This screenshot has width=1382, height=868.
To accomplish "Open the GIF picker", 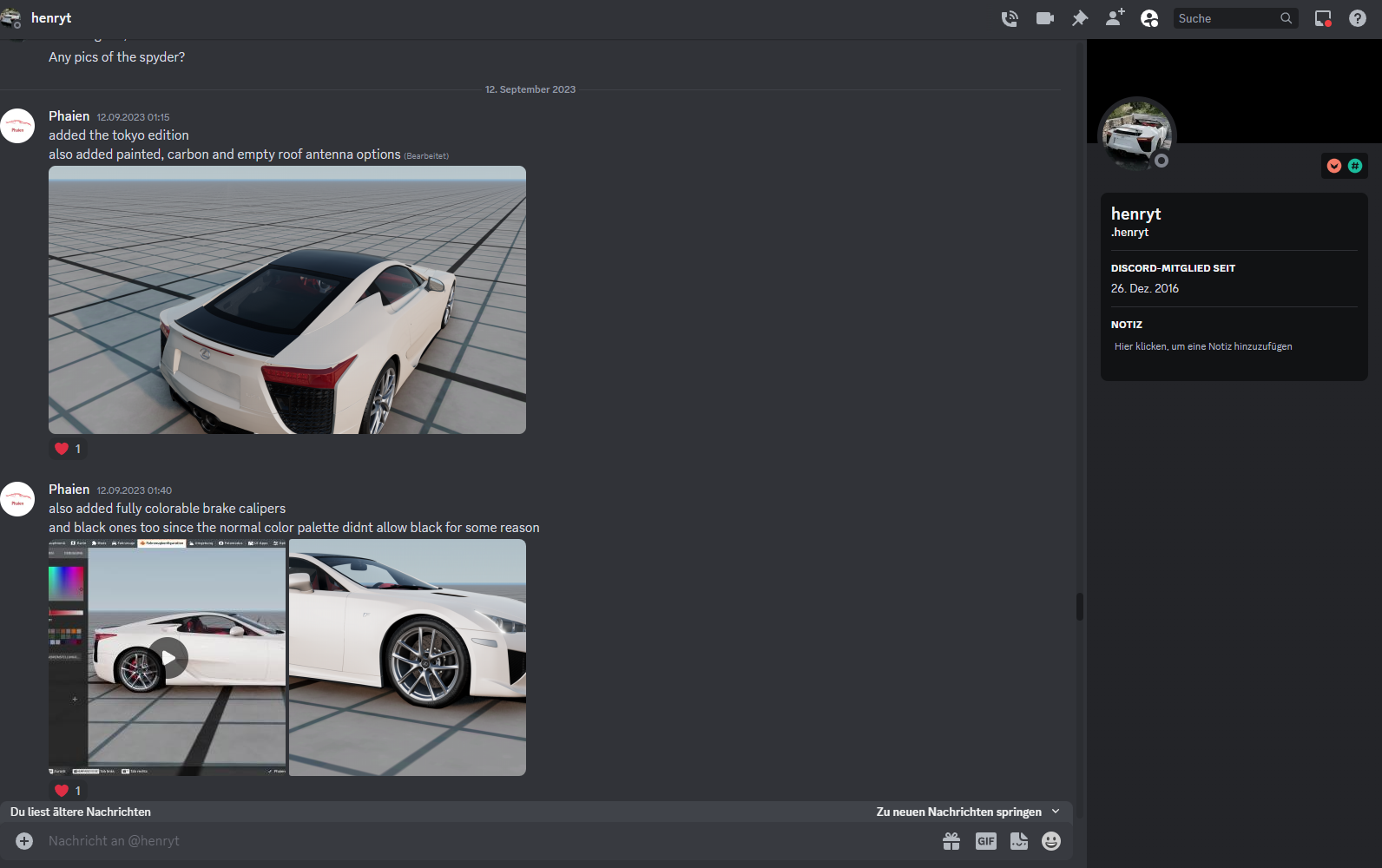I will (x=986, y=841).
